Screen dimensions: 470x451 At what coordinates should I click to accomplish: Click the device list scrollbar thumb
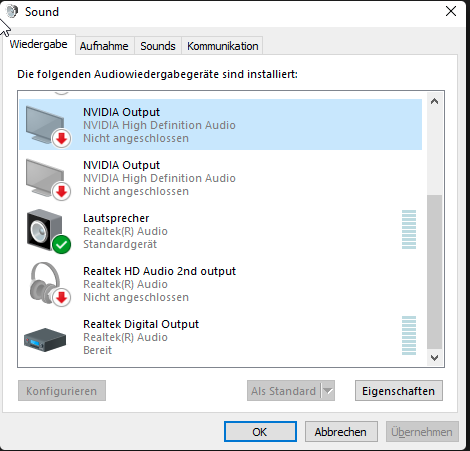(434, 272)
